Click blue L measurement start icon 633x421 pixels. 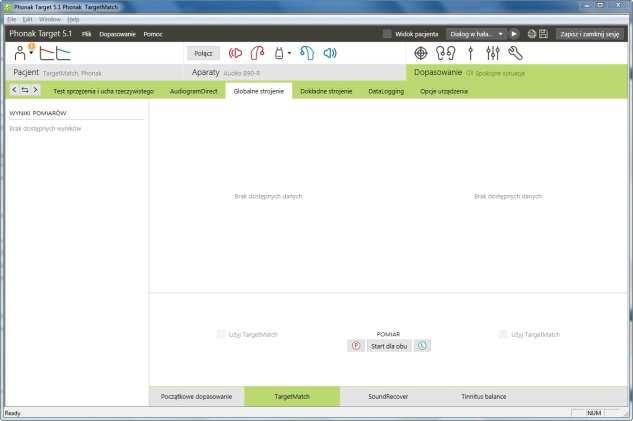point(422,346)
